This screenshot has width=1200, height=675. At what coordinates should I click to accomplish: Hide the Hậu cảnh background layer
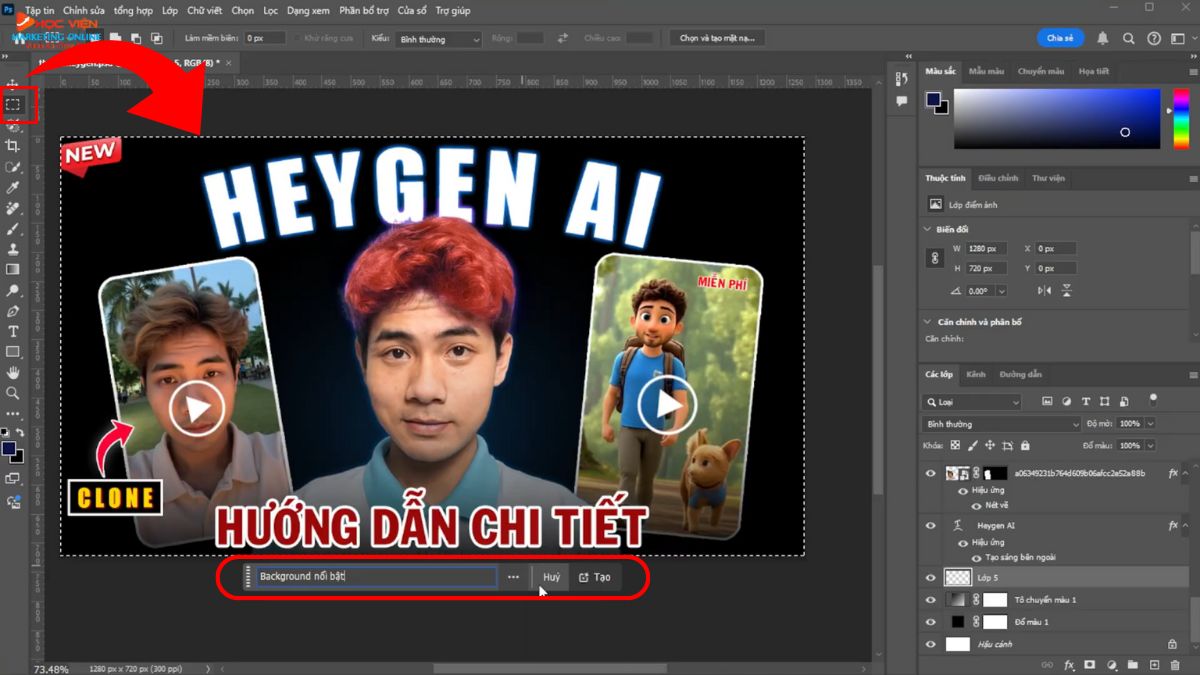(931, 644)
